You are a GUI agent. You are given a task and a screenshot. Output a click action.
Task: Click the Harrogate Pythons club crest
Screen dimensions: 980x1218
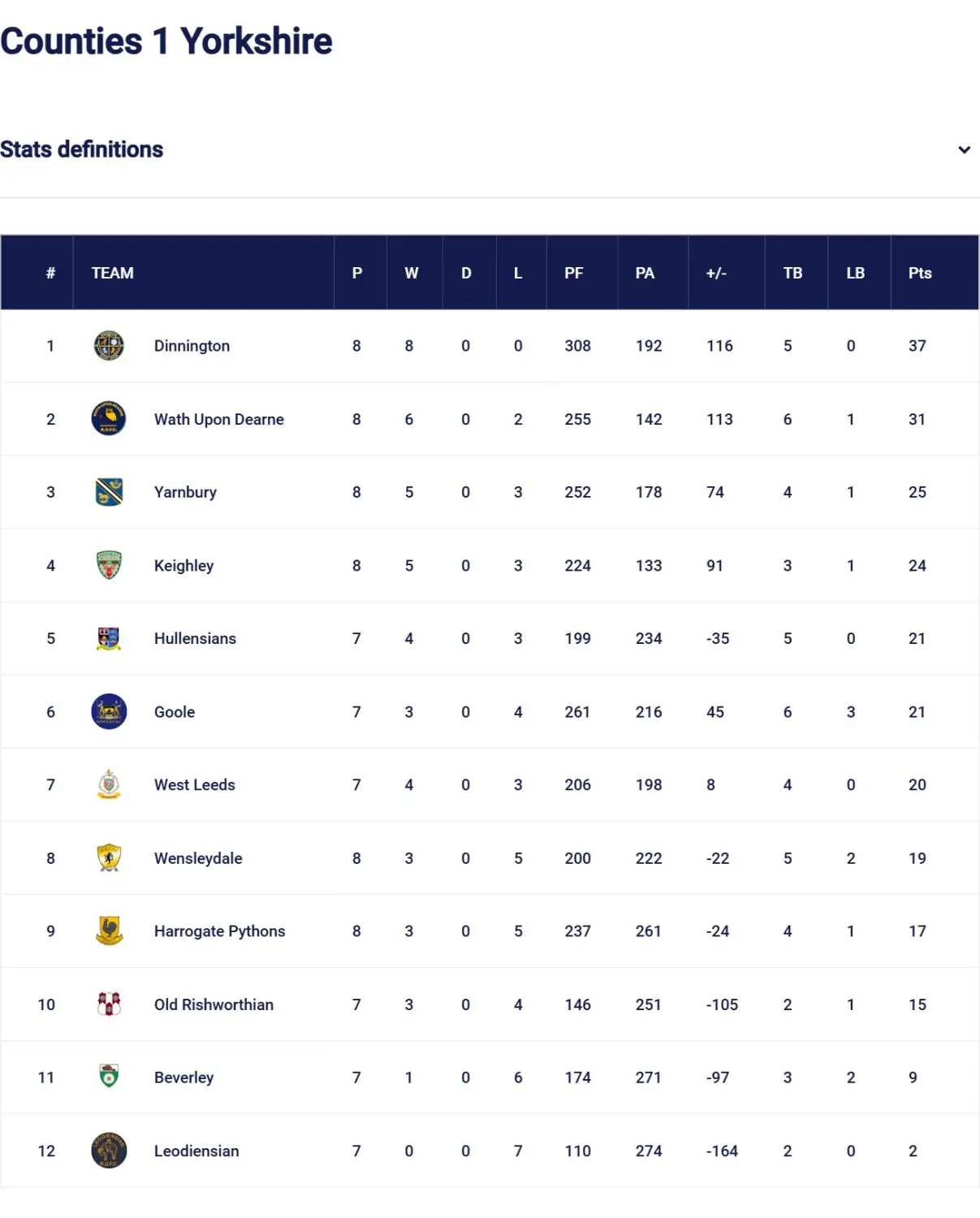(x=109, y=931)
